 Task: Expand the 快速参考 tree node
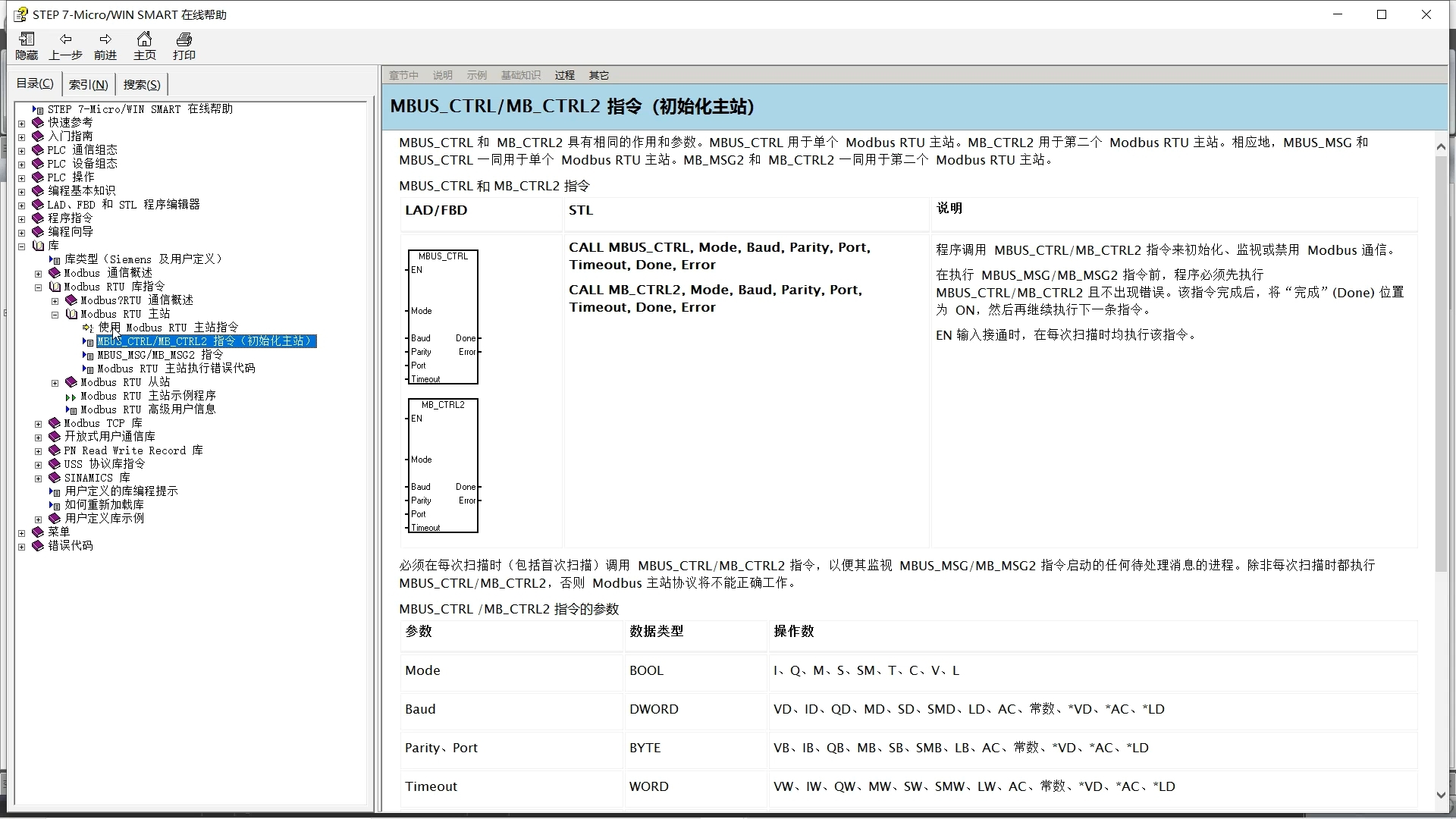21,124
